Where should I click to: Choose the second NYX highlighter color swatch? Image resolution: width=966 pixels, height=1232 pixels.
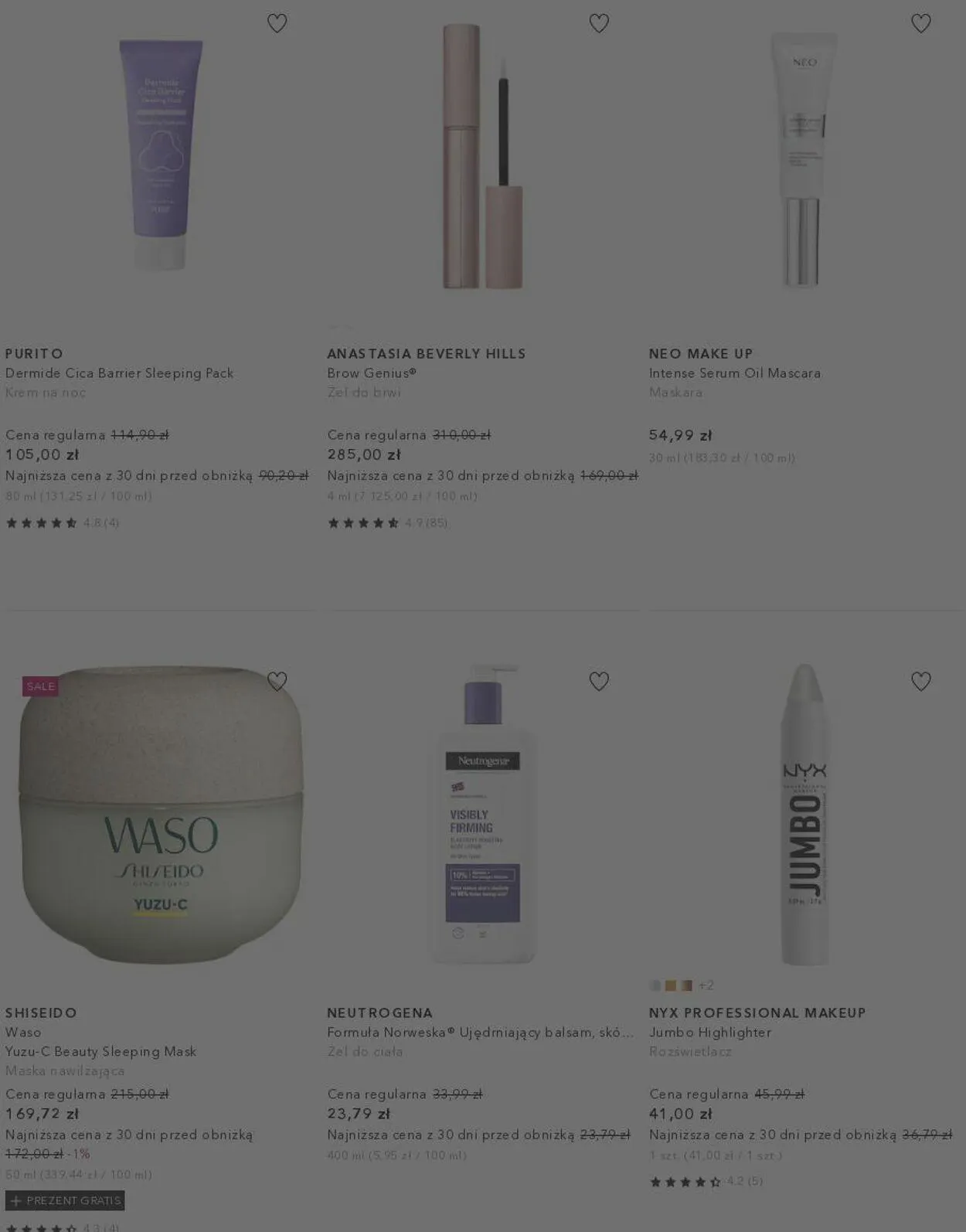[x=671, y=985]
